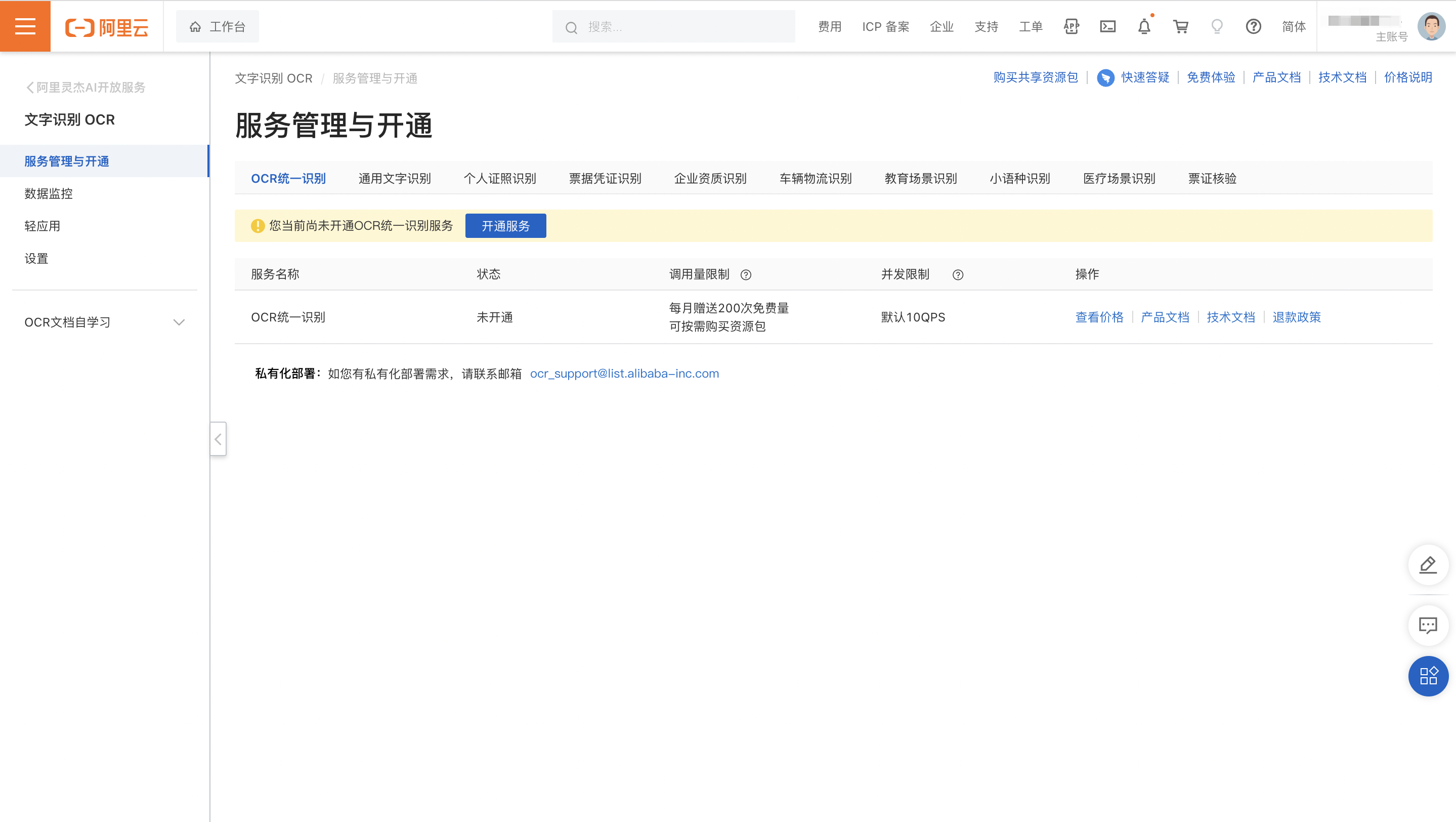Viewport: 1456px width, 822px height.
Task: Open 购买共享资源包 link
Action: point(1036,77)
